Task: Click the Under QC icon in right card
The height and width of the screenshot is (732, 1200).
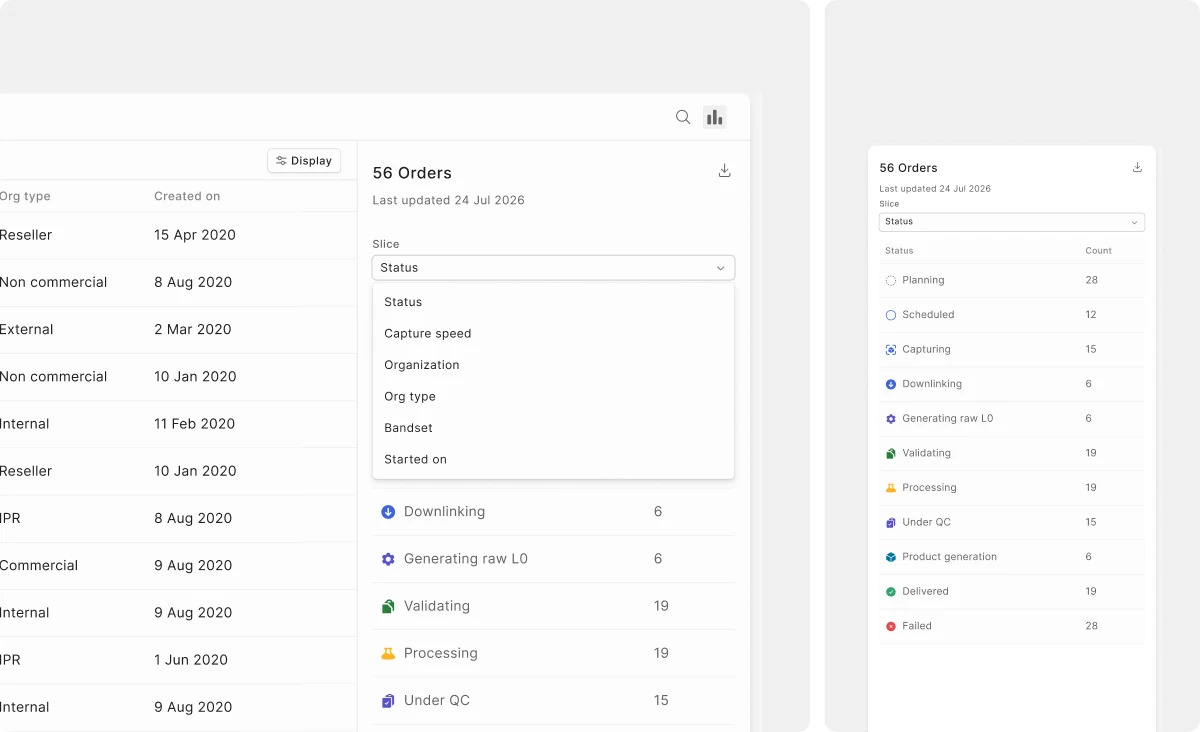Action: click(x=891, y=522)
